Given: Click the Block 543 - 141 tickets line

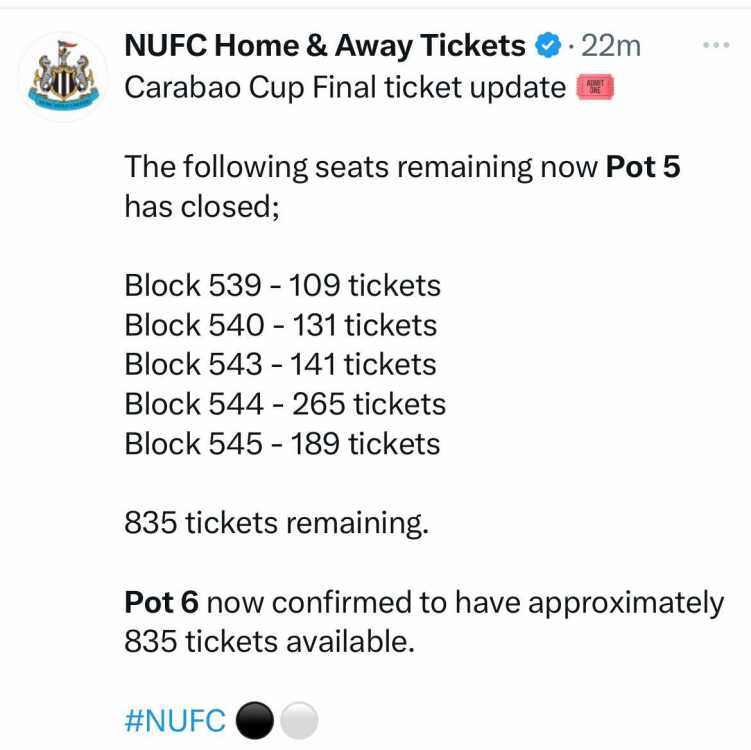Looking at the screenshot, I should [280, 364].
